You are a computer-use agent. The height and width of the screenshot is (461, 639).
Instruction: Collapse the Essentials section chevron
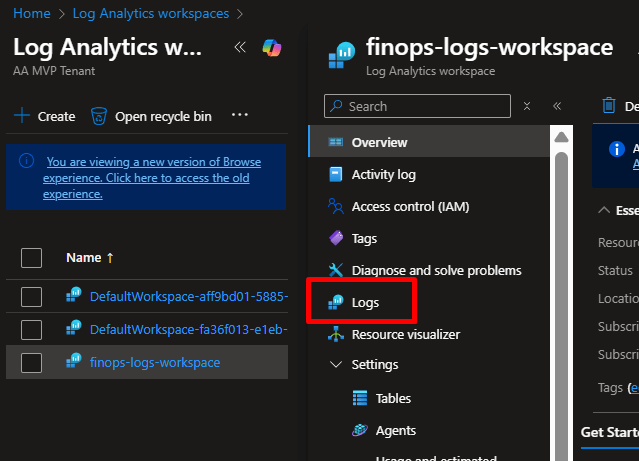pyautogui.click(x=603, y=211)
